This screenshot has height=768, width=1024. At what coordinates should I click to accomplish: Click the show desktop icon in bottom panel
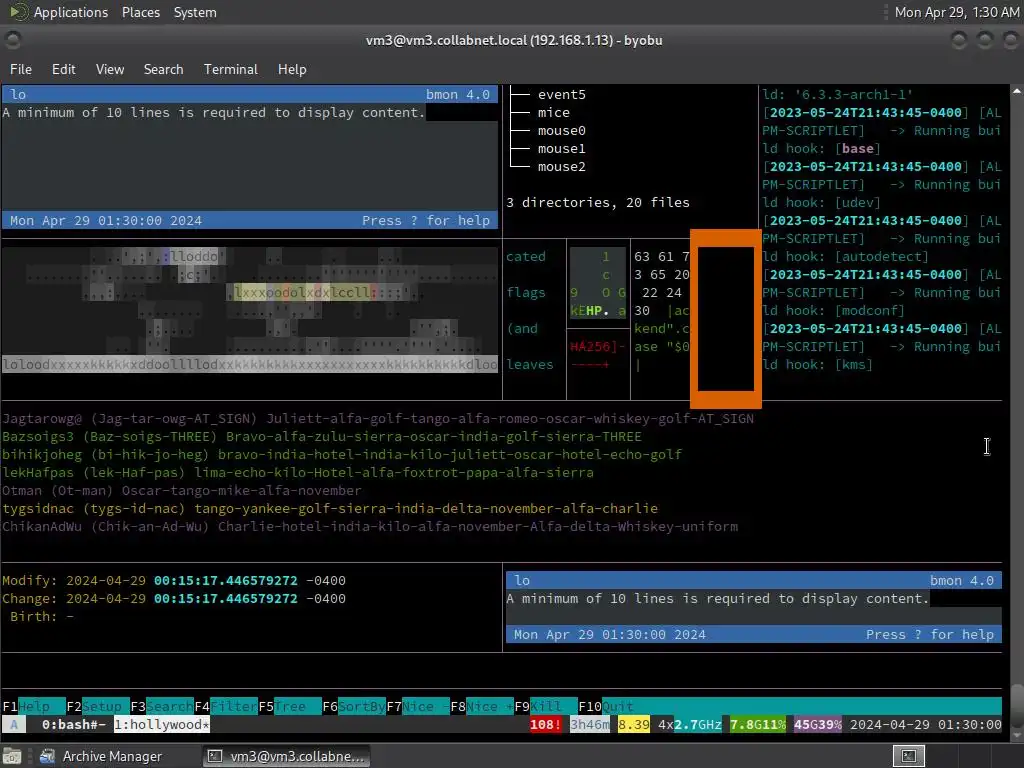12,756
